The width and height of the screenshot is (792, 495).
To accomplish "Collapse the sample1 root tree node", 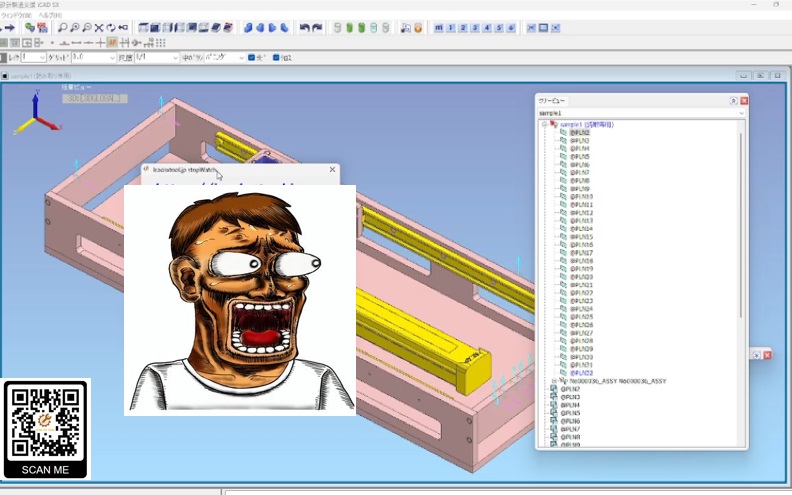I will (x=544, y=125).
